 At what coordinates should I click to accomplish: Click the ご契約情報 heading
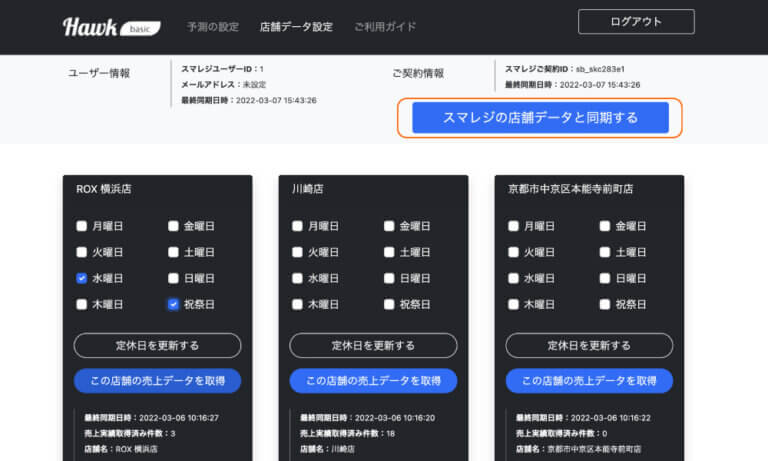(x=418, y=73)
